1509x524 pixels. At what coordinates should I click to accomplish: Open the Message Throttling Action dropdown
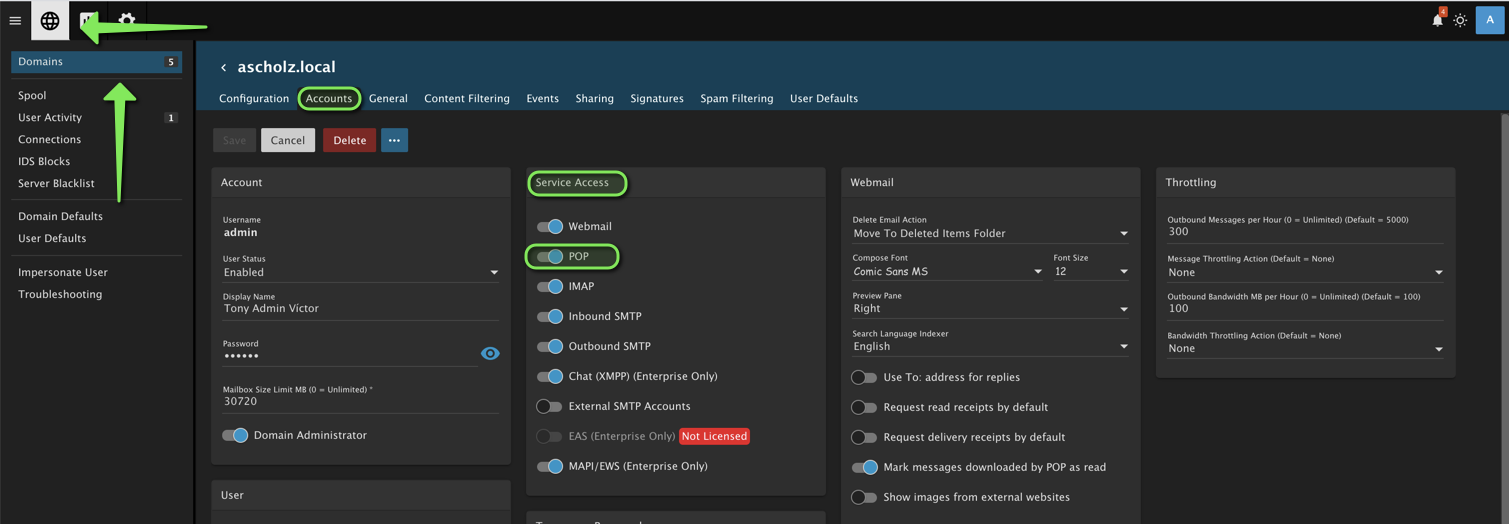point(1304,272)
